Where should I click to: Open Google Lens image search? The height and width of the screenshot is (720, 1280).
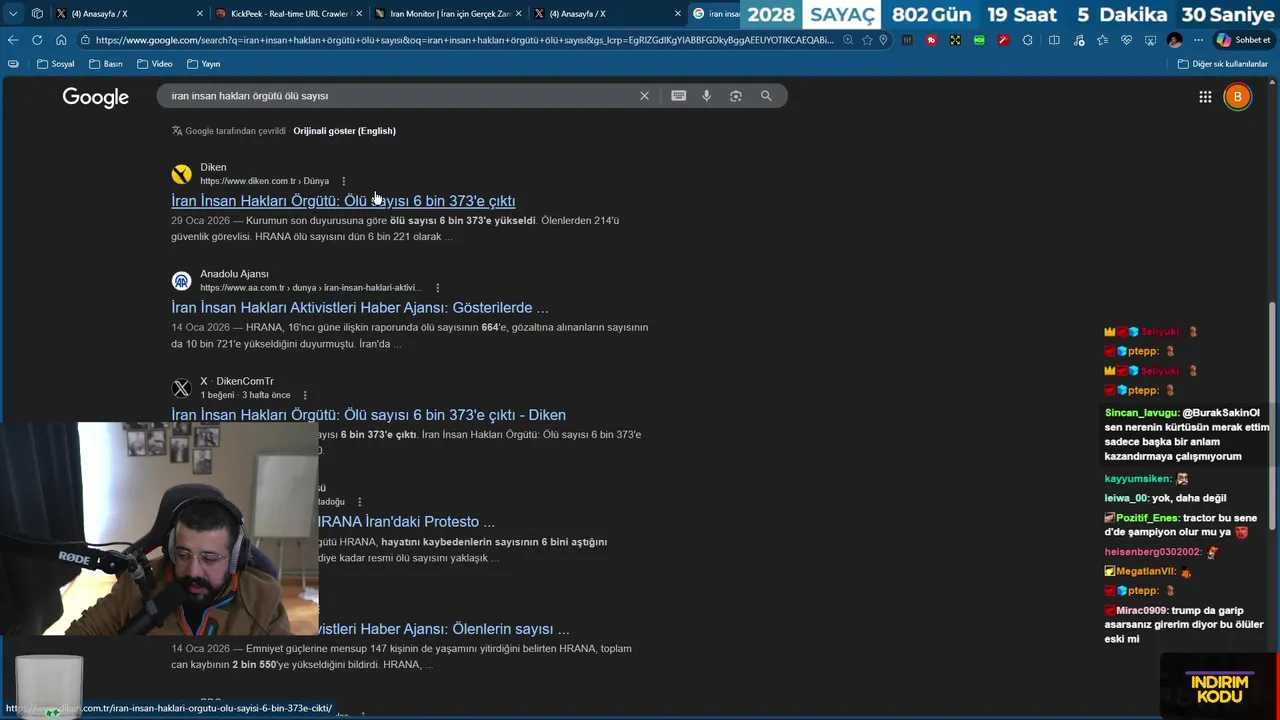[736, 96]
